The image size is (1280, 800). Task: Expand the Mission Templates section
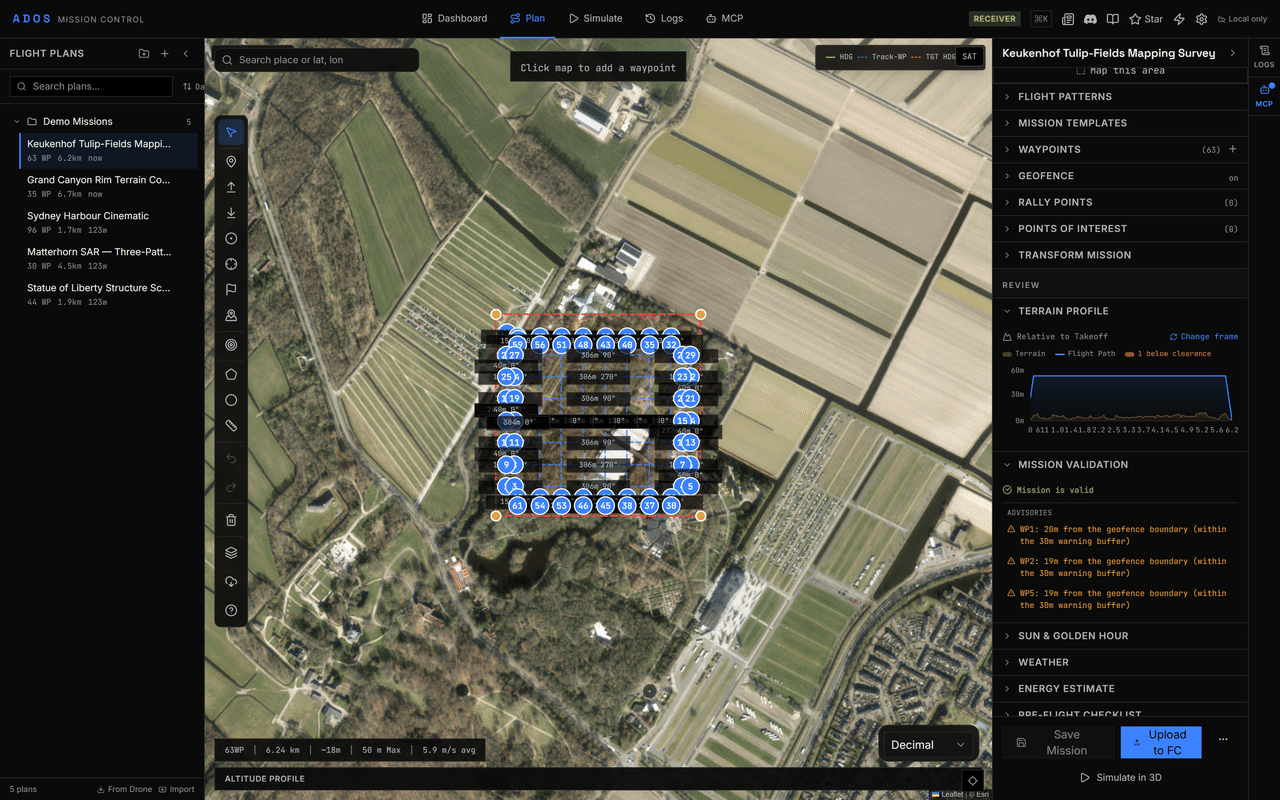[1120, 123]
